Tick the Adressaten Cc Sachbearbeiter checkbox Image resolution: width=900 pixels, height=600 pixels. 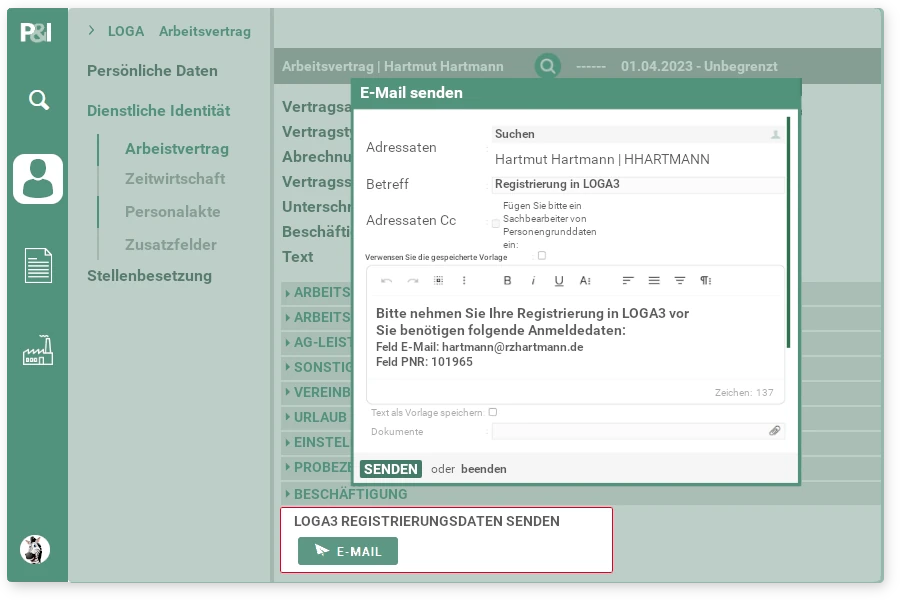(x=495, y=223)
